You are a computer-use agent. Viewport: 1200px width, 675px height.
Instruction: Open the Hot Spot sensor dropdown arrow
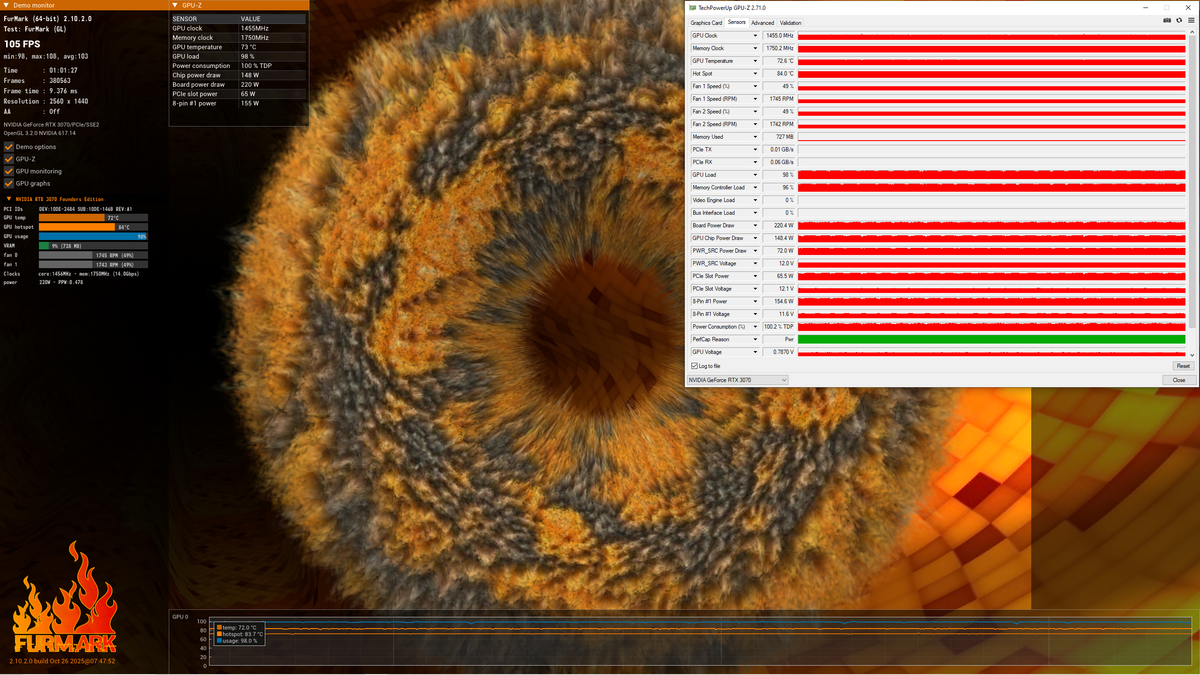click(x=755, y=74)
